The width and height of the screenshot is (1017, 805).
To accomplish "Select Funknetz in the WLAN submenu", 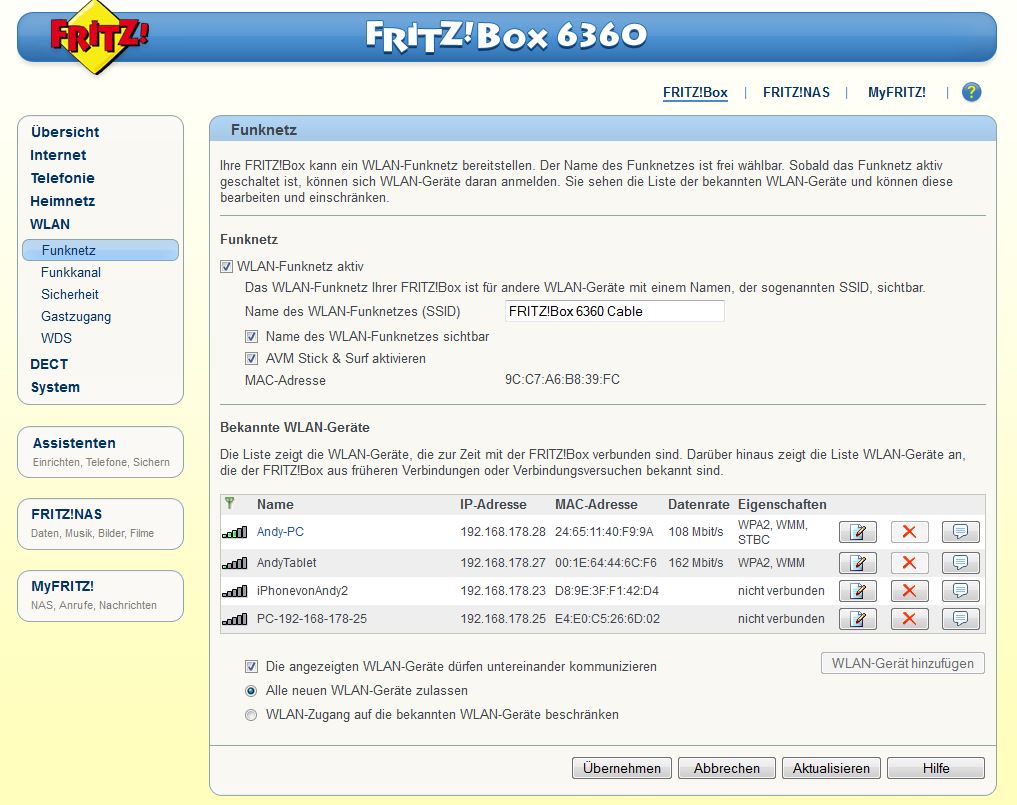I will tap(101, 250).
